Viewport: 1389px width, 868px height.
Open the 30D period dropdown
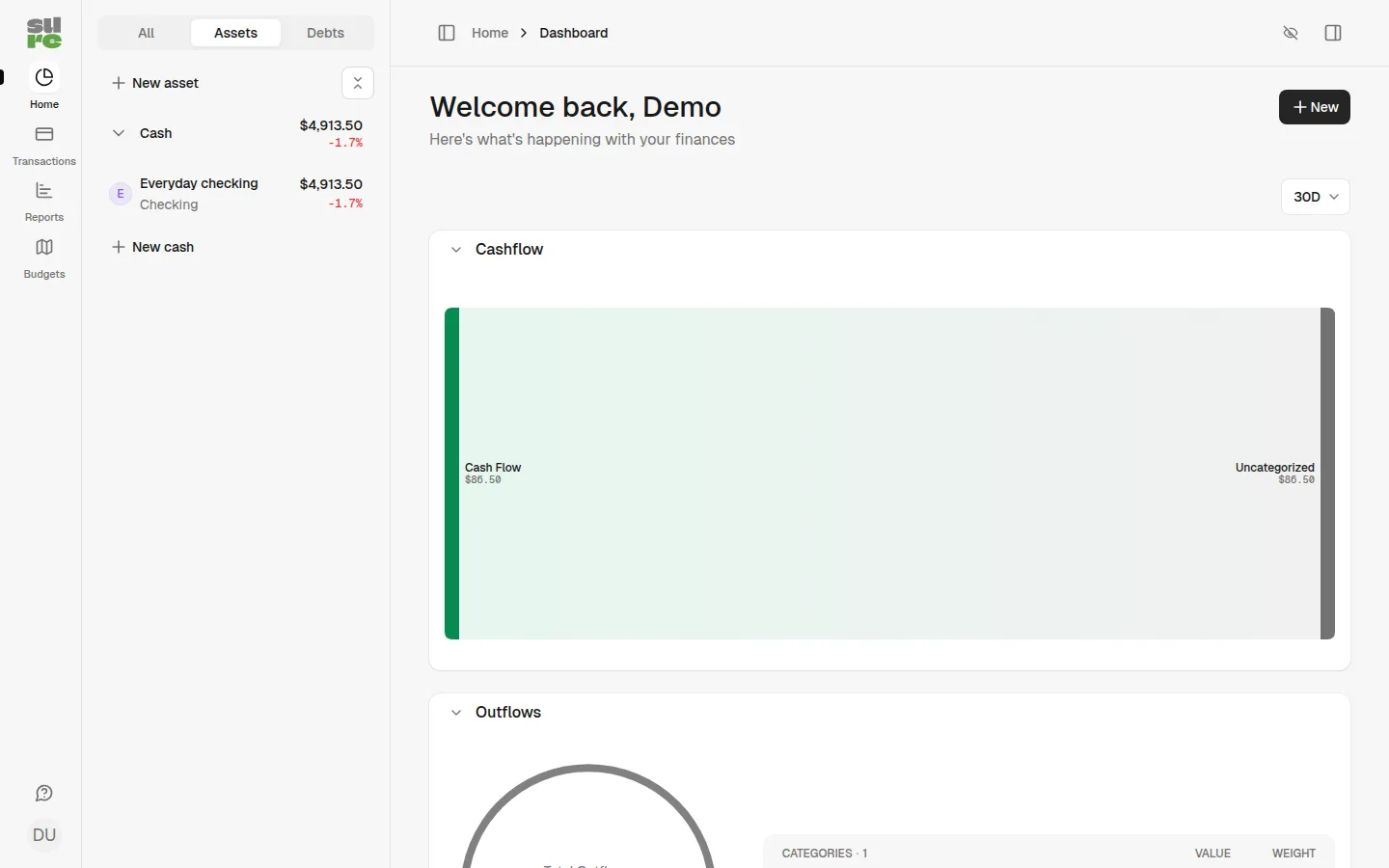pos(1316,197)
